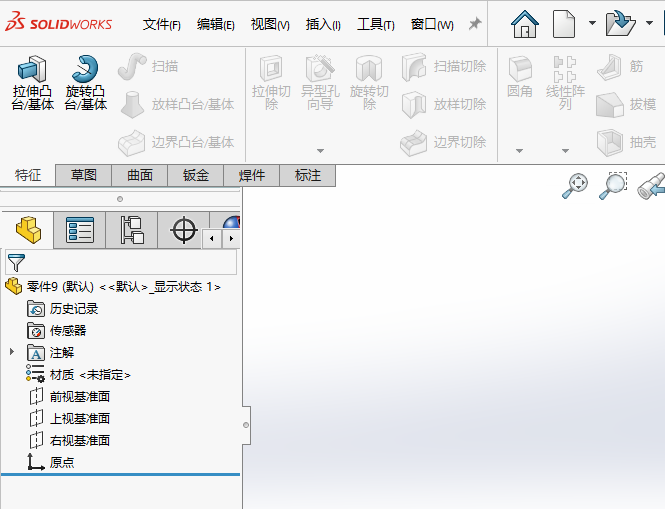Open the 文件(F) menu
665x509 pixels.
tap(162, 24)
